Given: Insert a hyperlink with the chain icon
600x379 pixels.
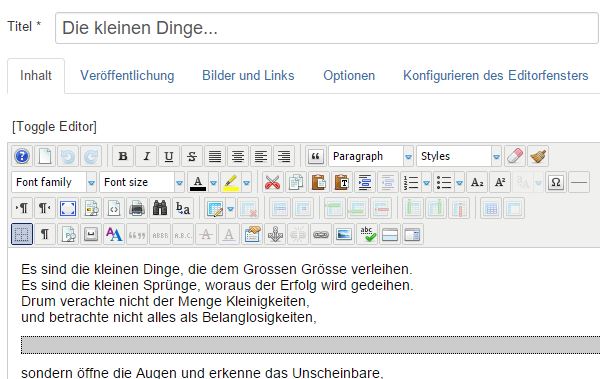Looking at the screenshot, I should pos(321,234).
